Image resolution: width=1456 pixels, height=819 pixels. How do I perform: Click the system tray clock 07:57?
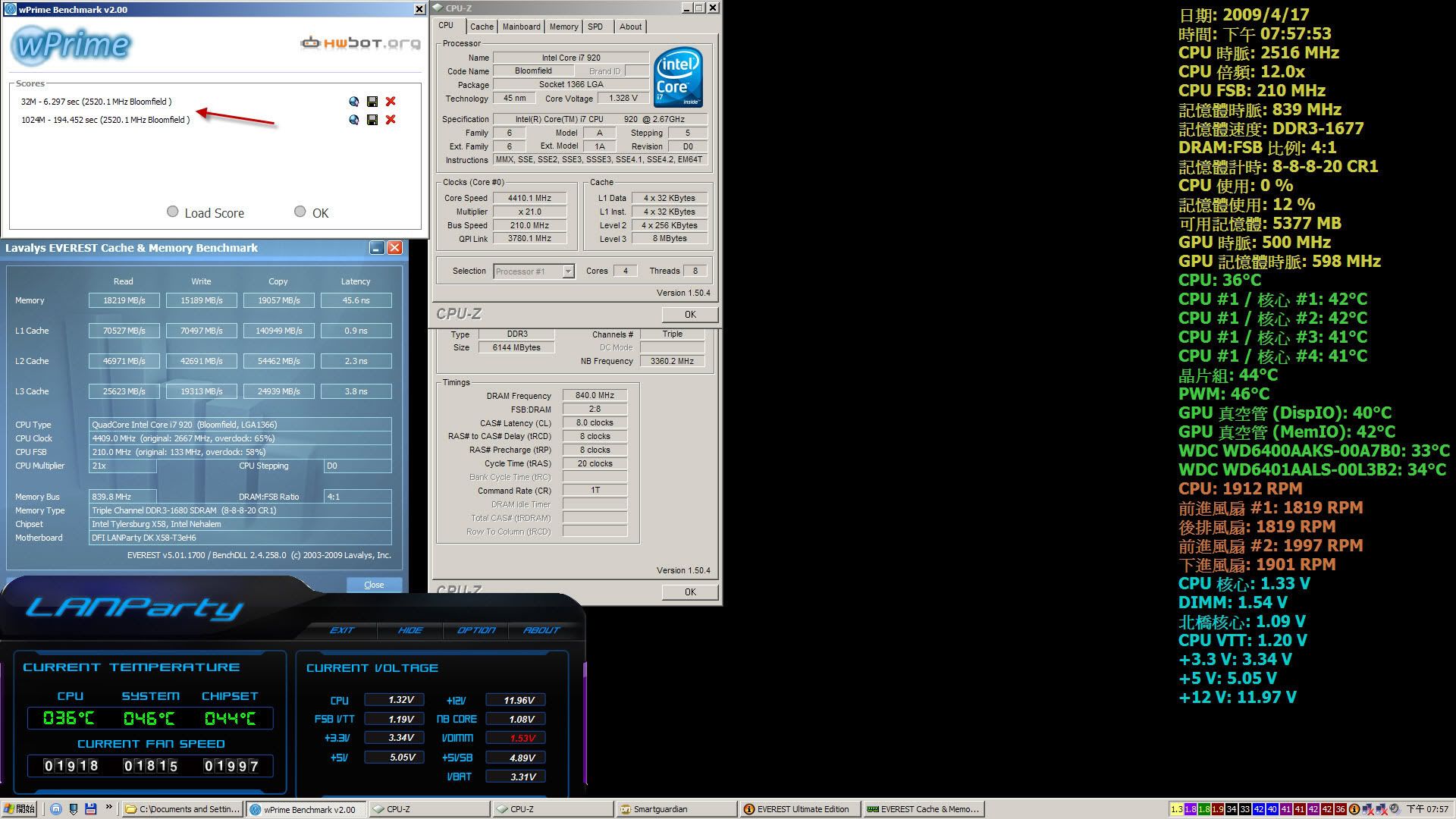click(x=1426, y=809)
